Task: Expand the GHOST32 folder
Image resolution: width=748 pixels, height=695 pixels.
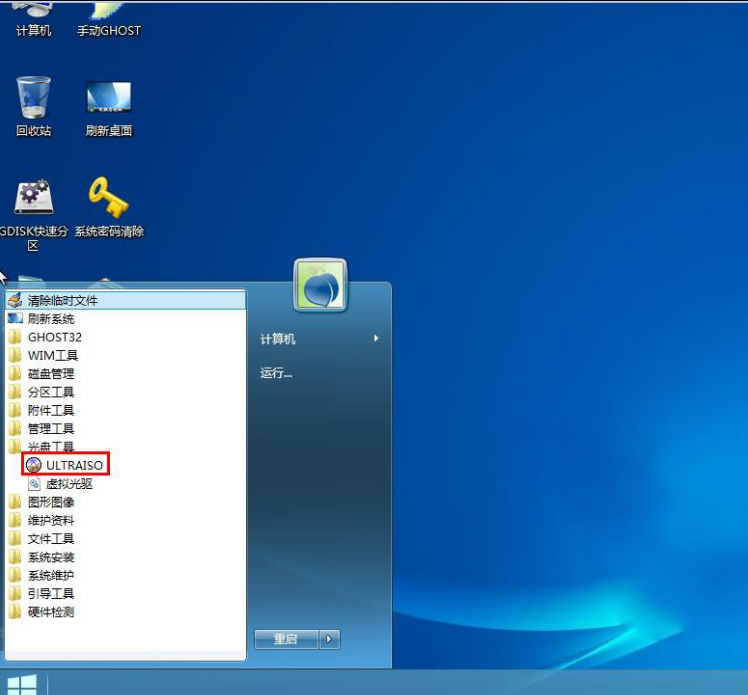Action: coord(125,337)
